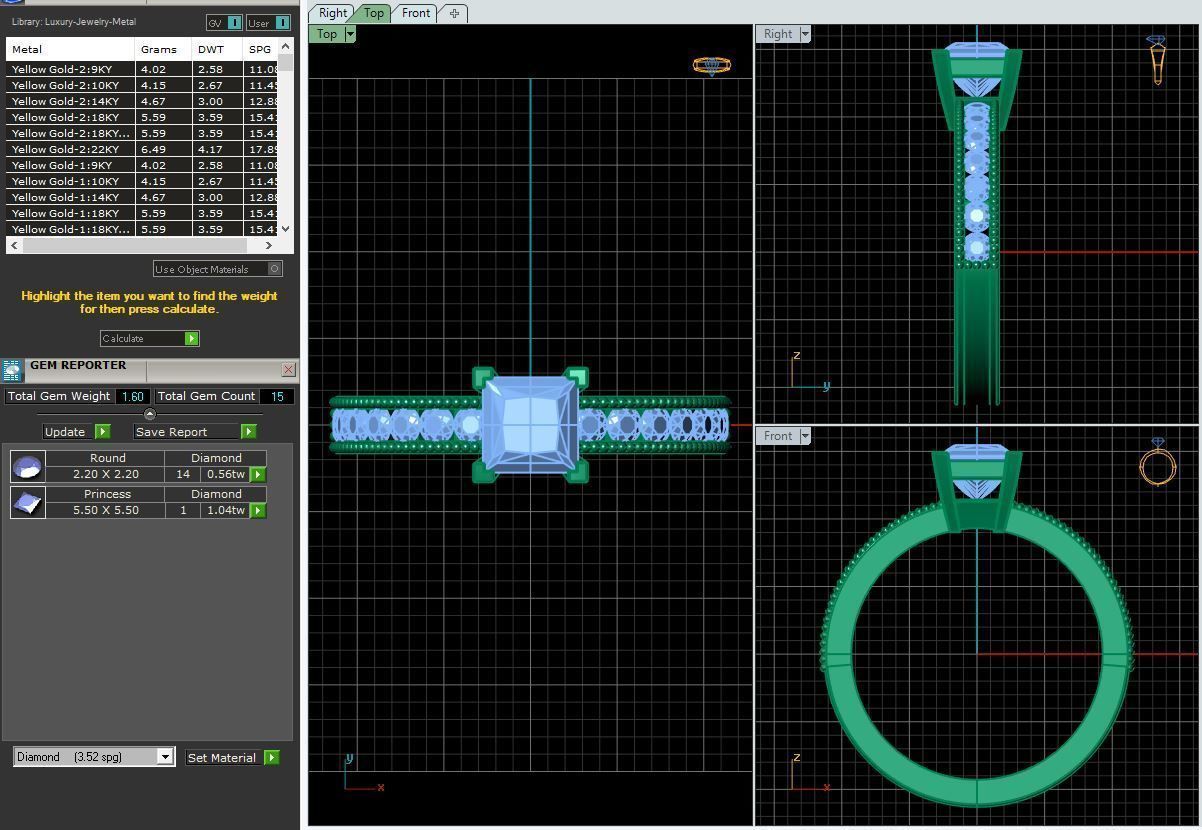Image resolution: width=1202 pixels, height=830 pixels.
Task: Click the 0.56tw weight cell
Action: point(225,474)
